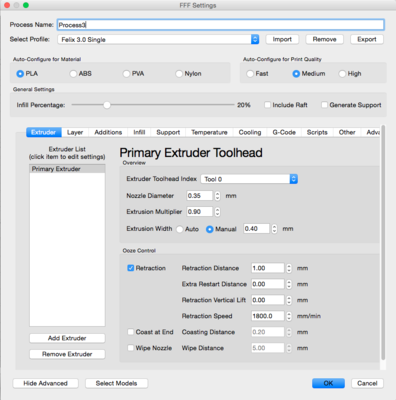The image size is (396, 400).
Task: Click the Remove Extruder button
Action: (67, 354)
